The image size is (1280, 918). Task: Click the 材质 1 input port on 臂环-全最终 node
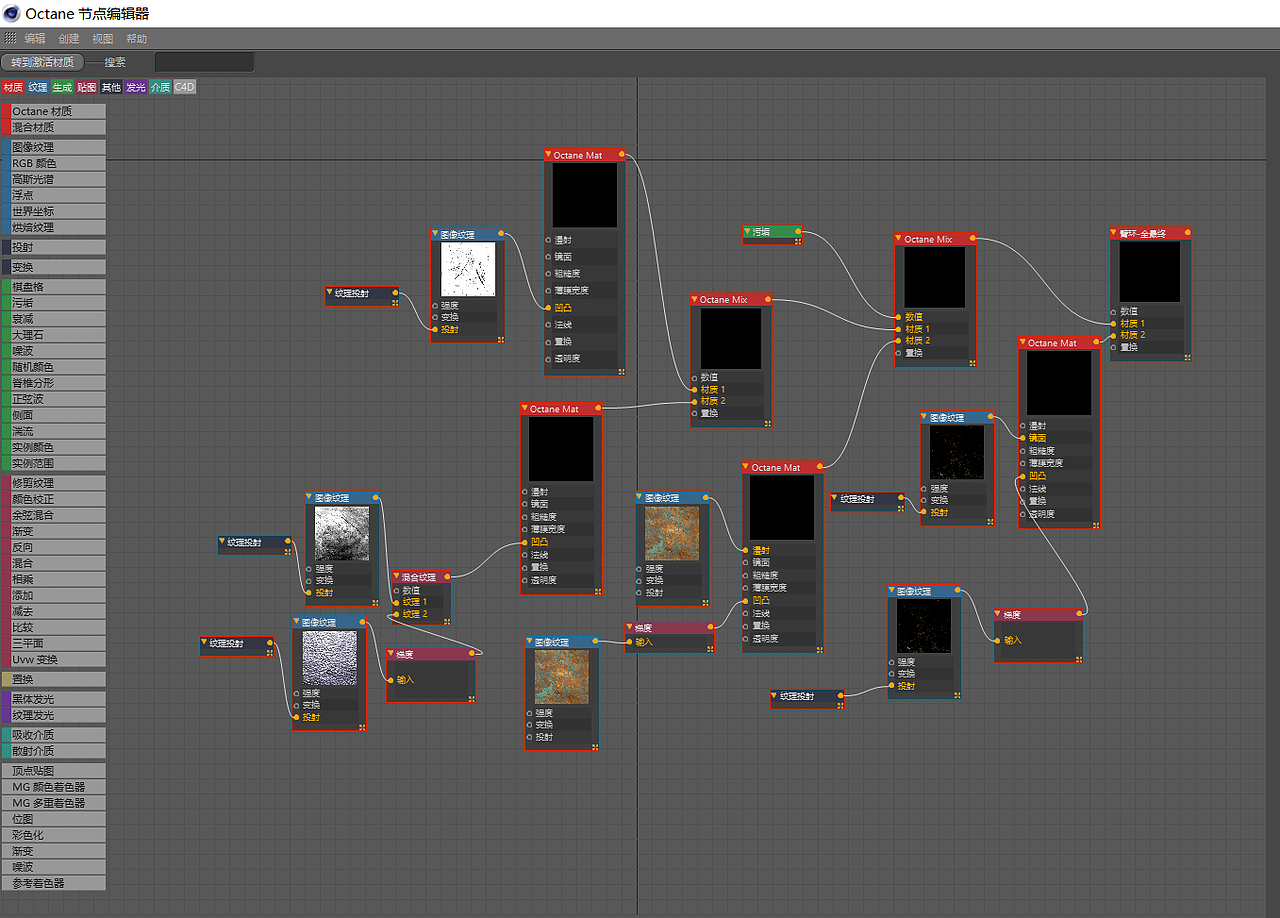(x=1113, y=323)
